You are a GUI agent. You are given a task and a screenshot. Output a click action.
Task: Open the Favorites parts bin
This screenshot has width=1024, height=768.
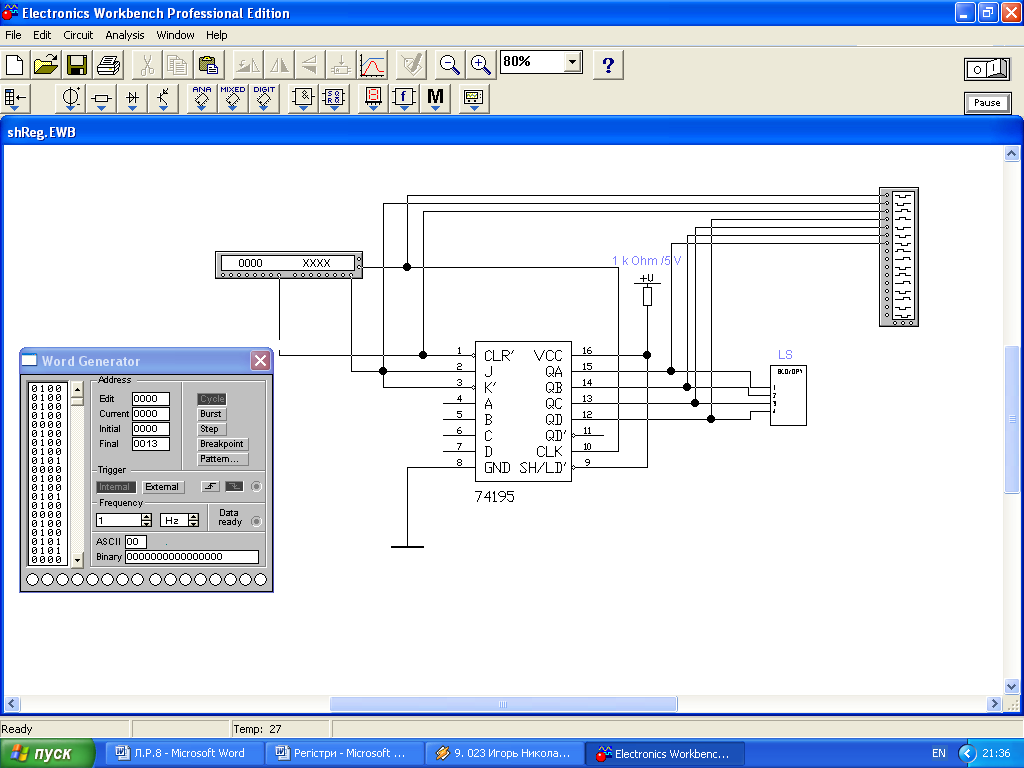point(15,98)
